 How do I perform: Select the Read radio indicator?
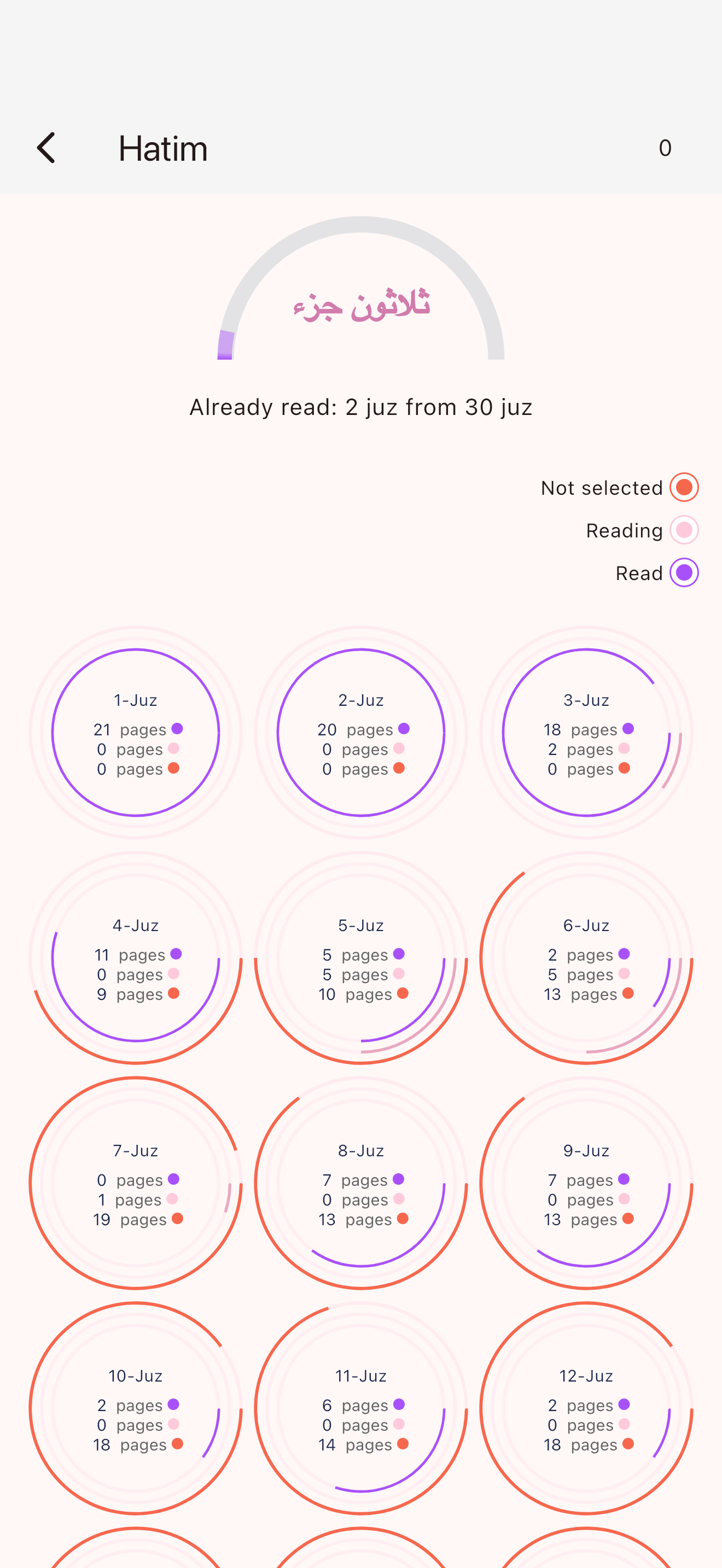tap(684, 573)
